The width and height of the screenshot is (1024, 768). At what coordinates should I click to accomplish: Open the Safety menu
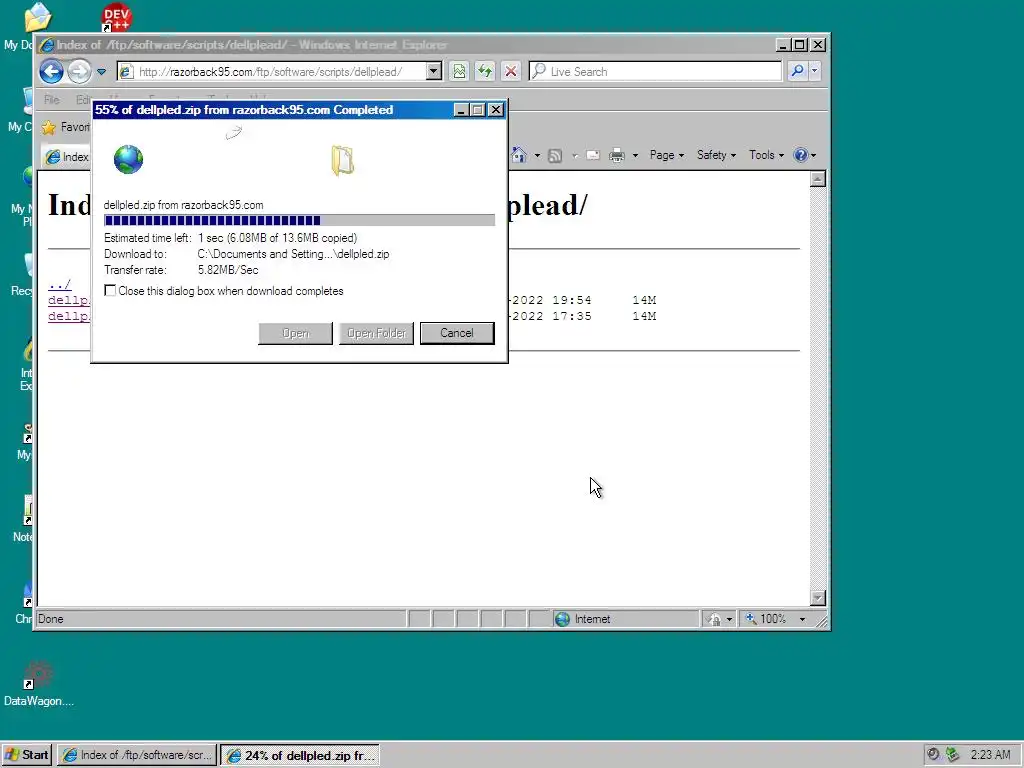(716, 155)
